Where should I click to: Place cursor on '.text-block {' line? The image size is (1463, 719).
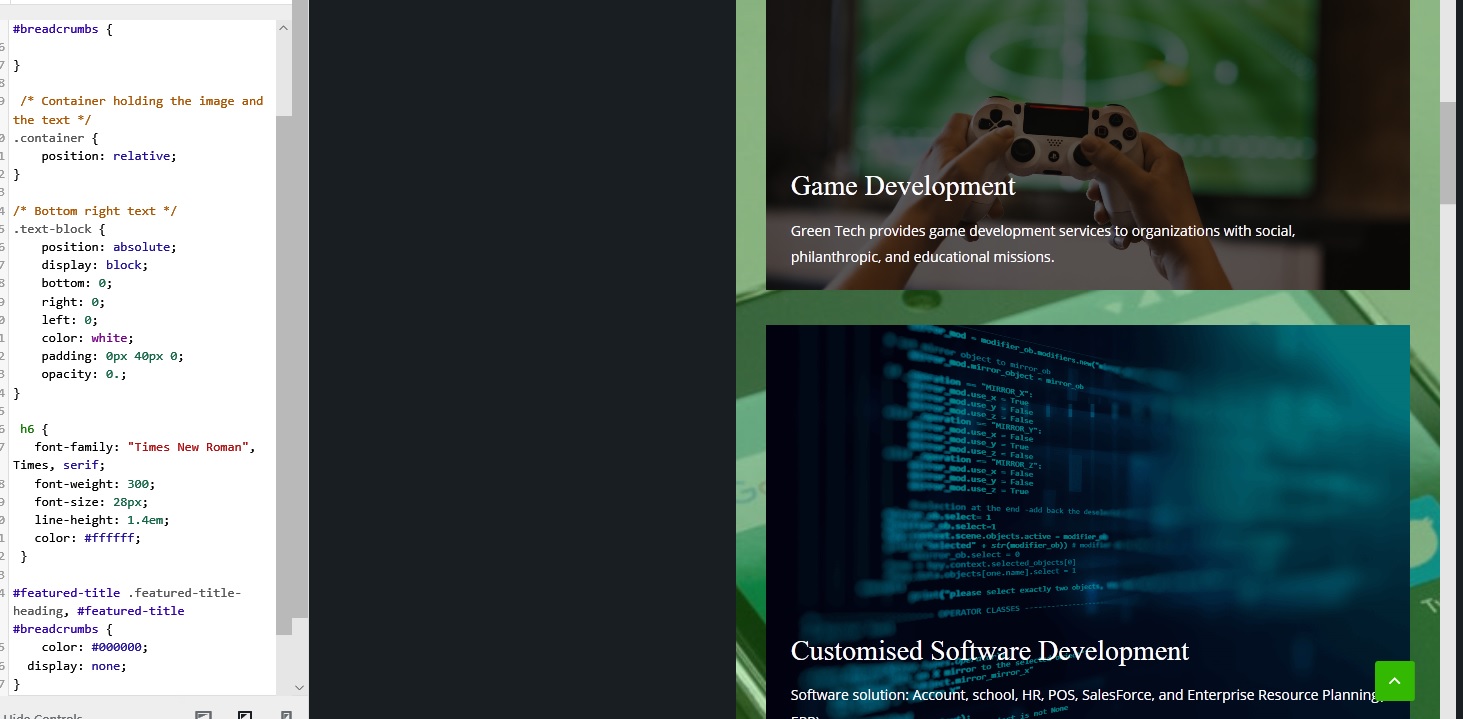click(59, 229)
